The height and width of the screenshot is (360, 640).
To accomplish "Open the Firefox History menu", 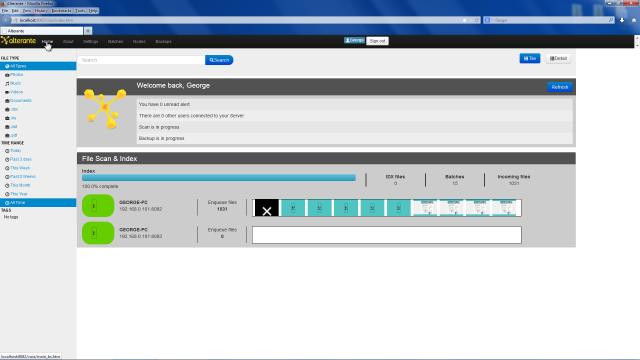I will point(41,11).
